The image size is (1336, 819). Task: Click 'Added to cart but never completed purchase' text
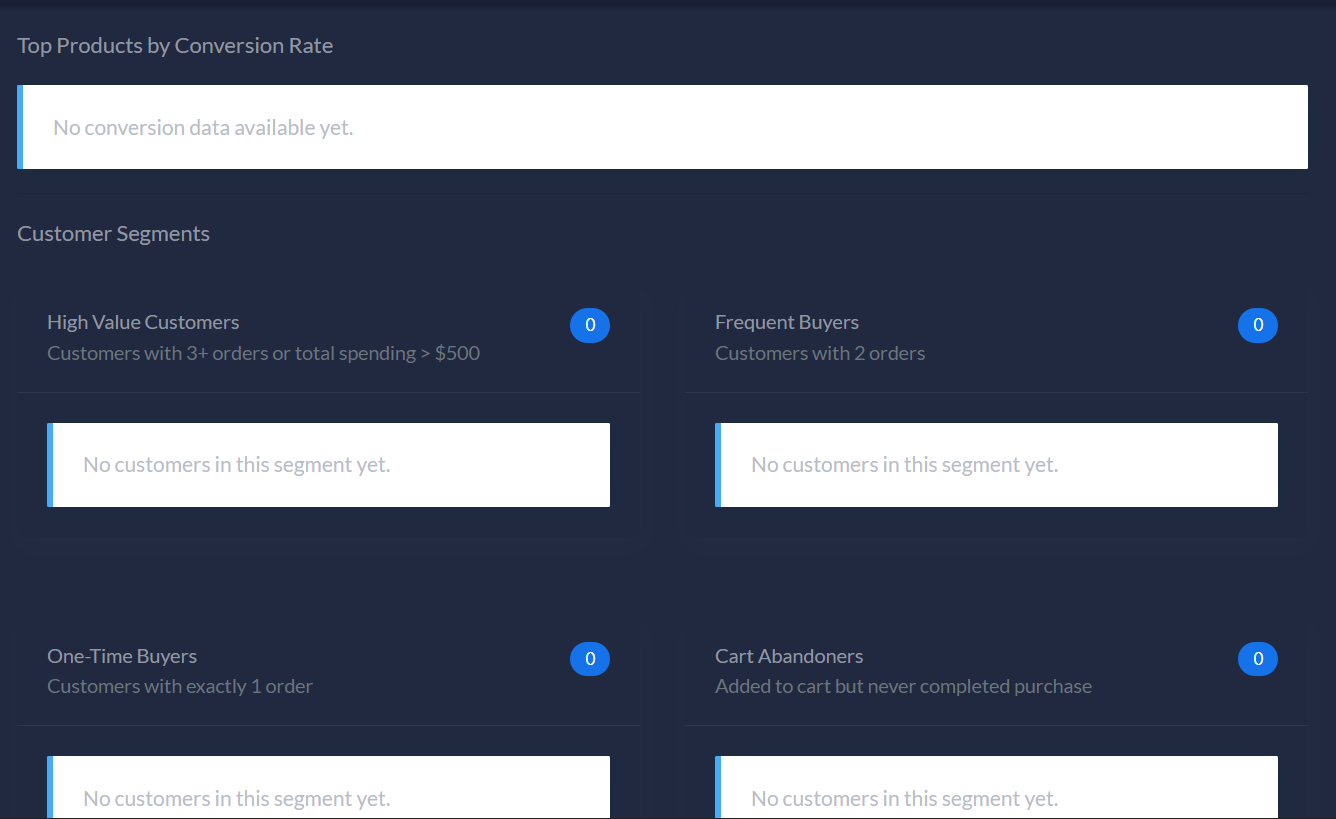pyautogui.click(x=903, y=686)
